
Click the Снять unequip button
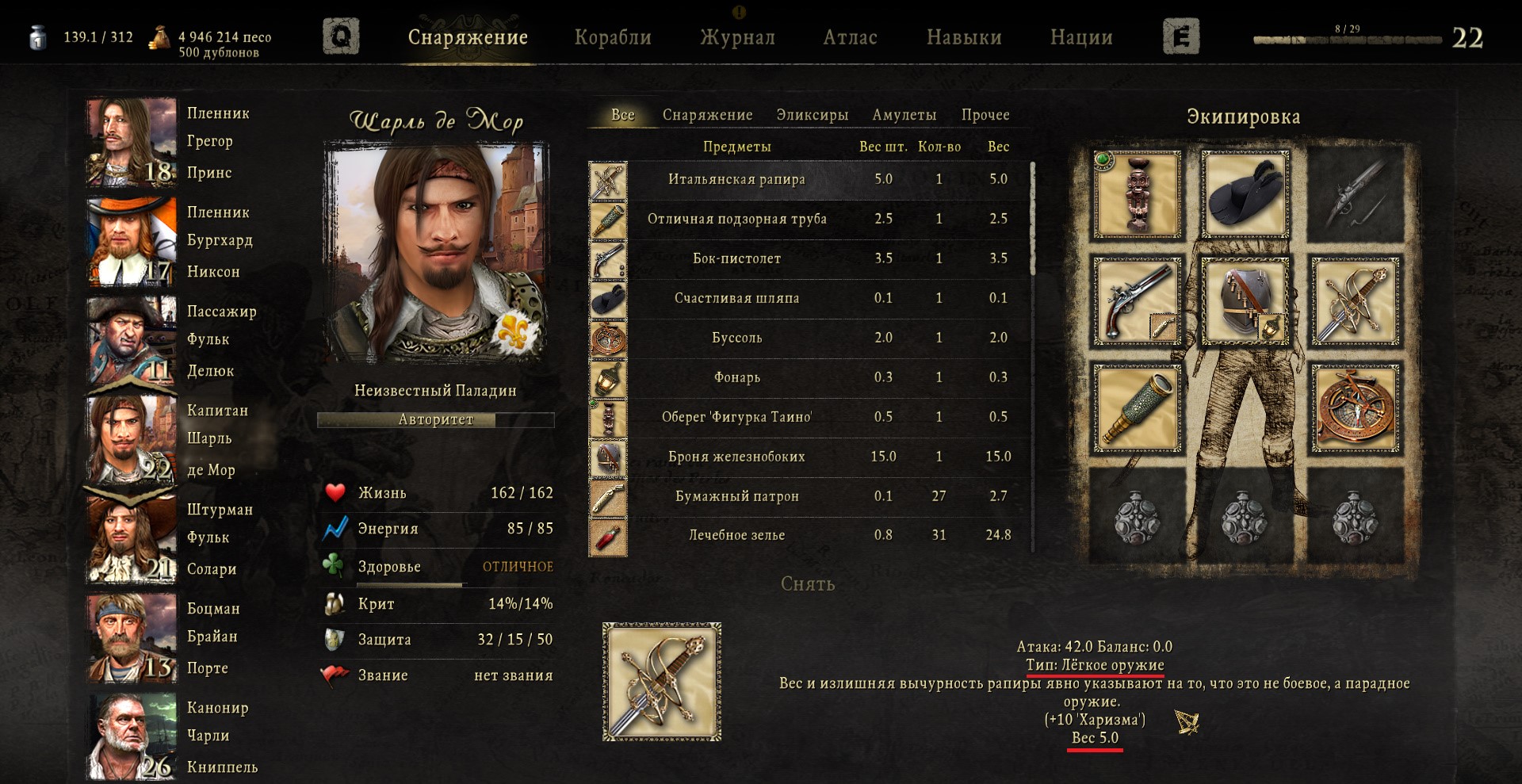[808, 584]
